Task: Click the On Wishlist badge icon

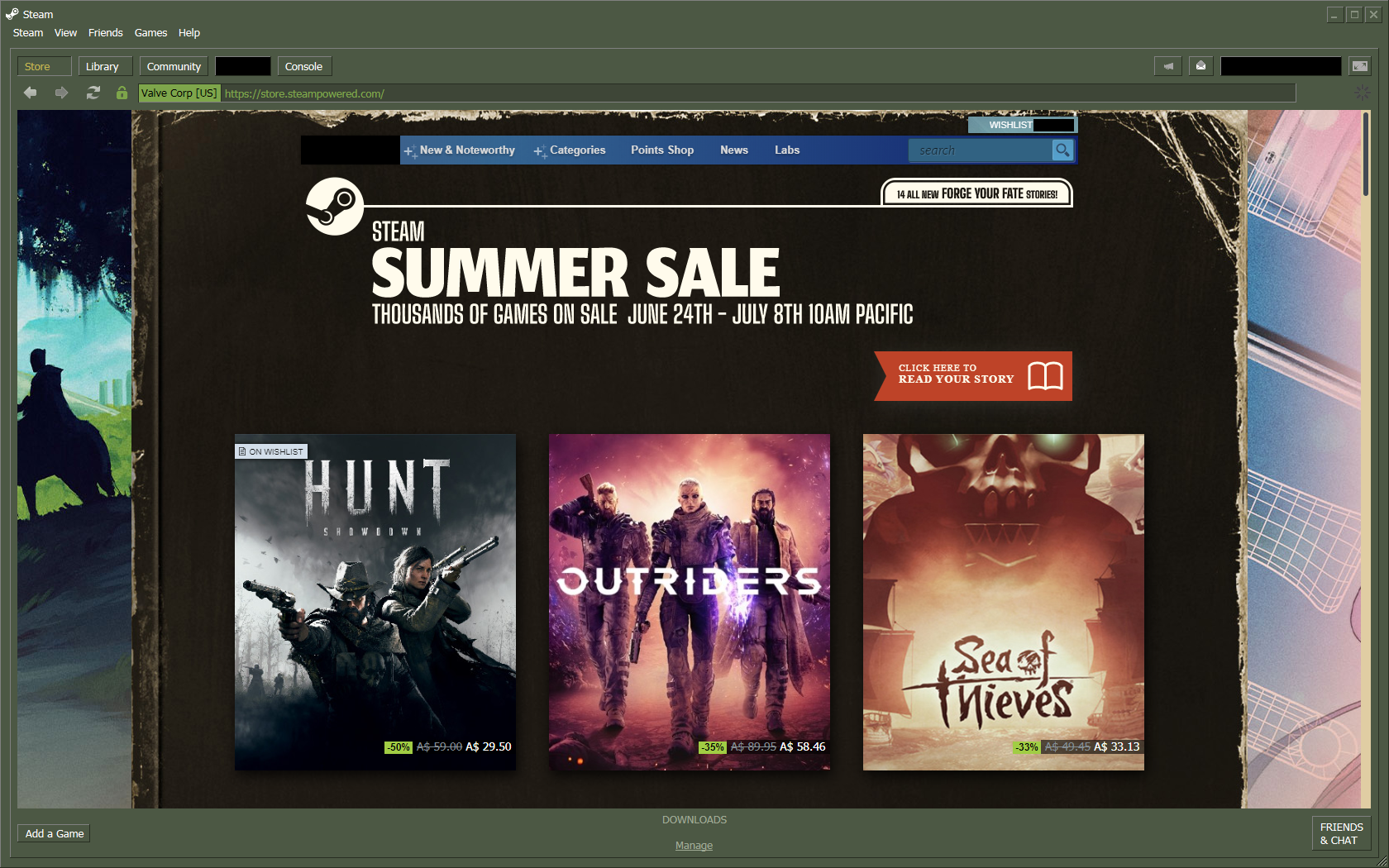Action: click(x=242, y=451)
